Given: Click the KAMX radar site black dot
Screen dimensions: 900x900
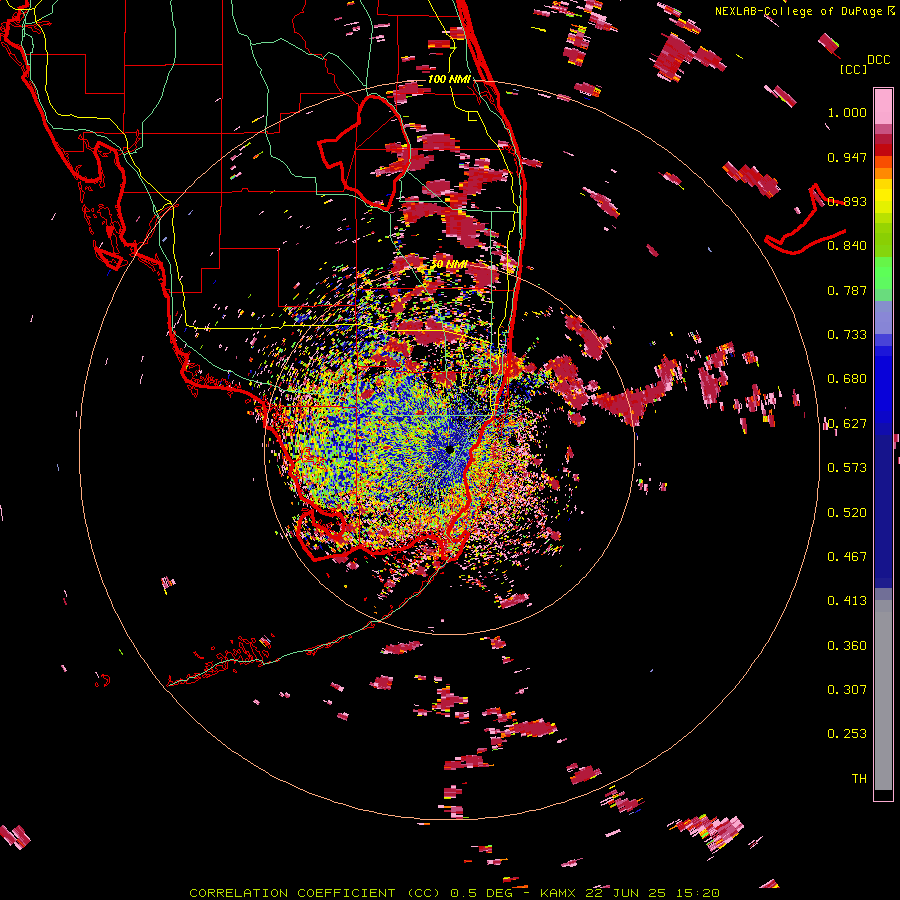Looking at the screenshot, I should pos(450,449).
